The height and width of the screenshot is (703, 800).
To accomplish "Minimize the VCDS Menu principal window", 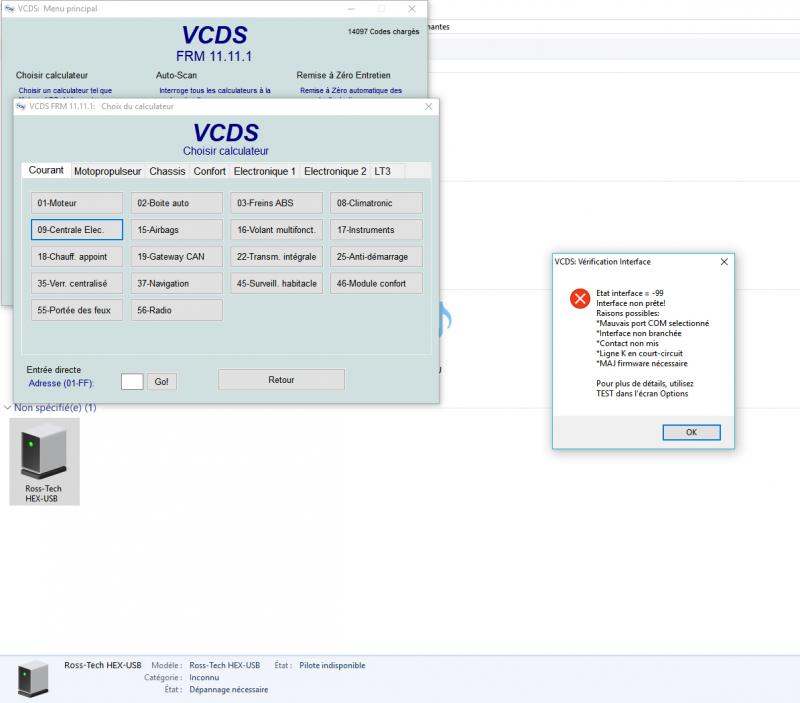I will pyautogui.click(x=351, y=9).
